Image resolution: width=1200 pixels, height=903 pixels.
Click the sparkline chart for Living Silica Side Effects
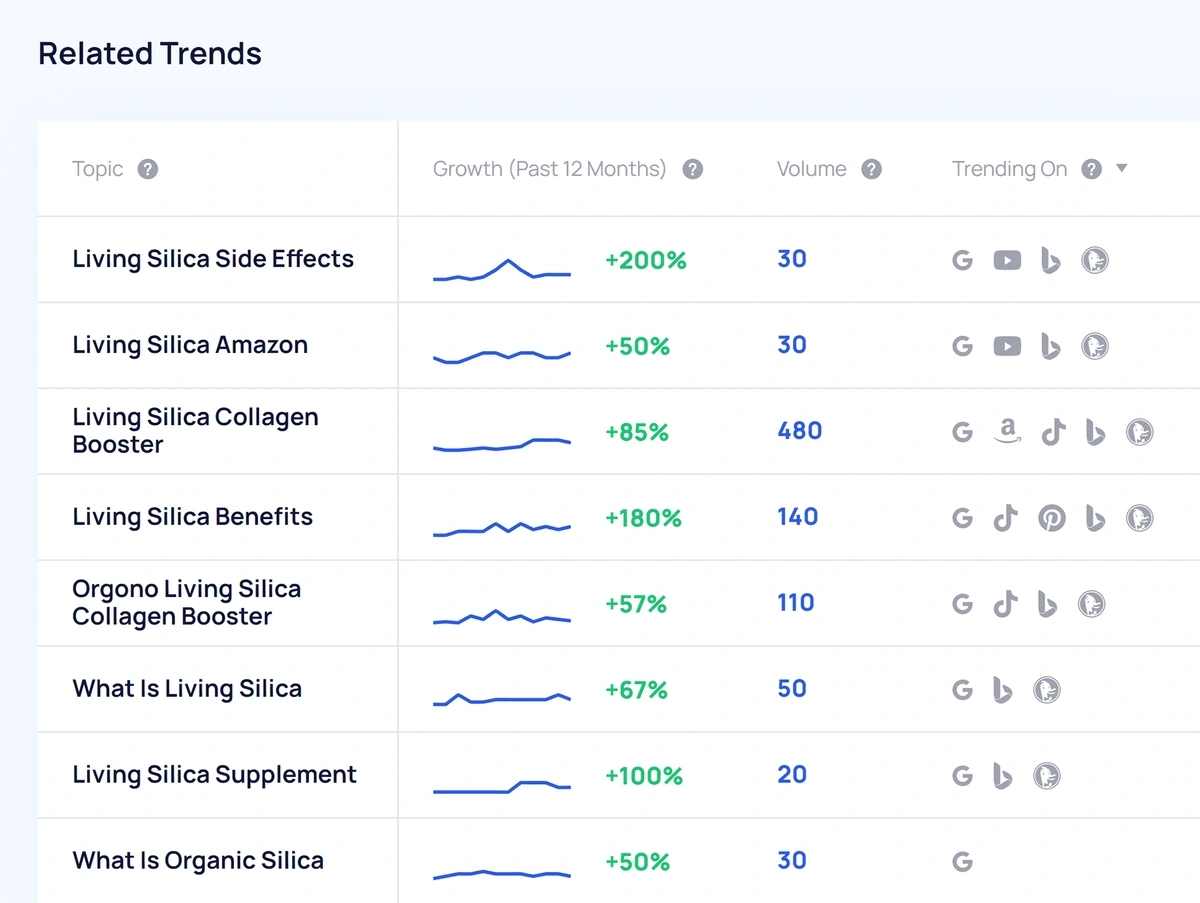502,270
